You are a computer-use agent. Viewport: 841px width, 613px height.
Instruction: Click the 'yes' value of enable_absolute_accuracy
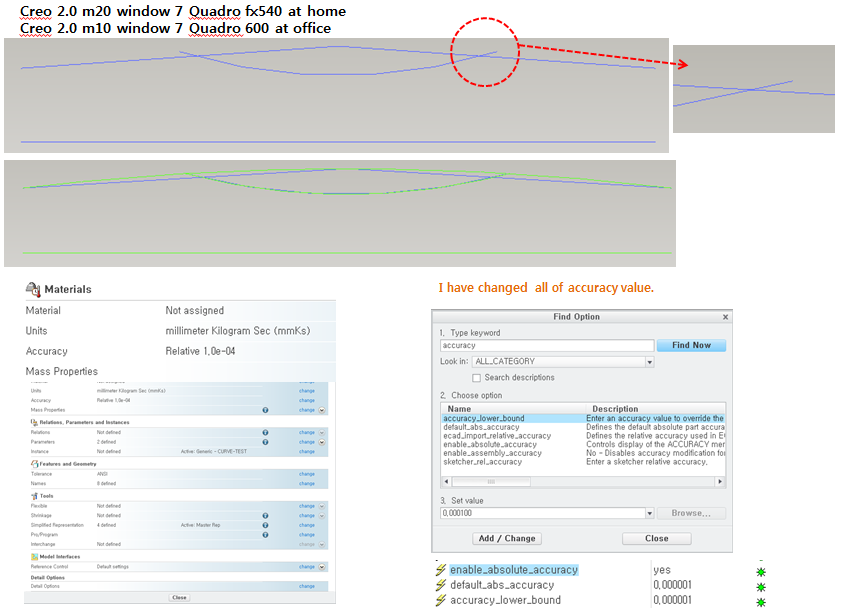click(662, 570)
